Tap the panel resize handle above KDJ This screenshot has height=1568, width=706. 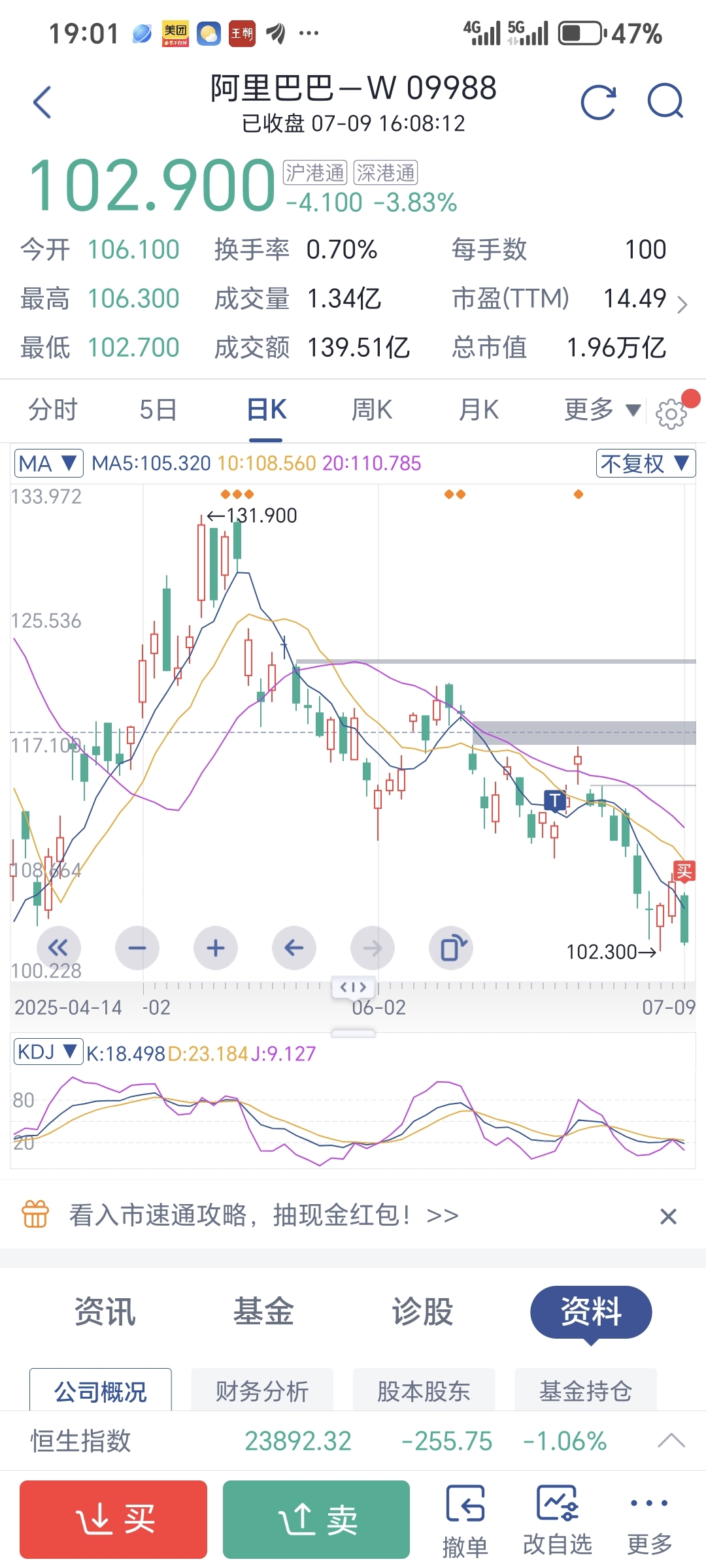click(x=353, y=1034)
